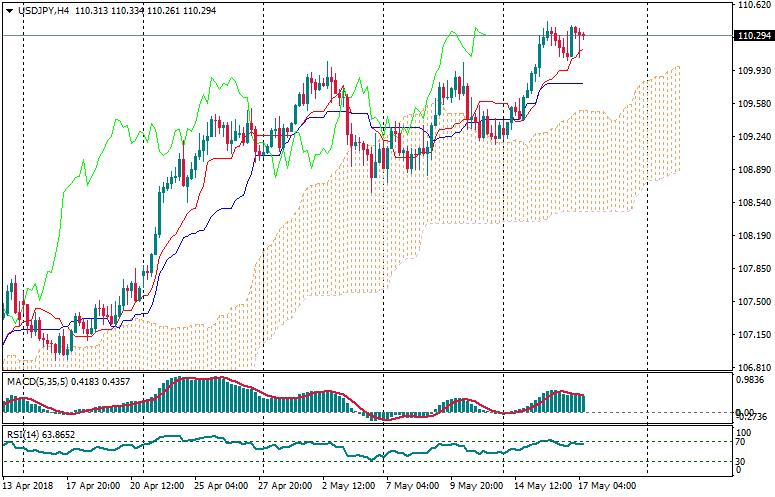This screenshot has width=775, height=497.
Task: Click the RSI 30 level scale label
Action: pos(742,460)
